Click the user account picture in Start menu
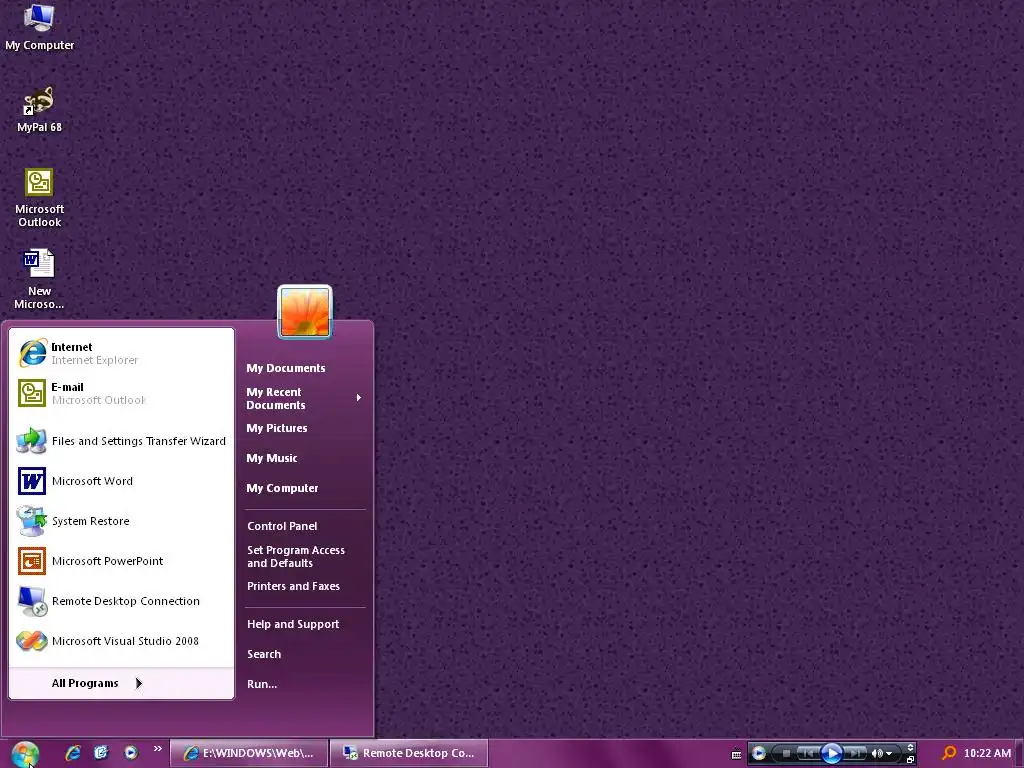1024x768 pixels. click(x=305, y=312)
